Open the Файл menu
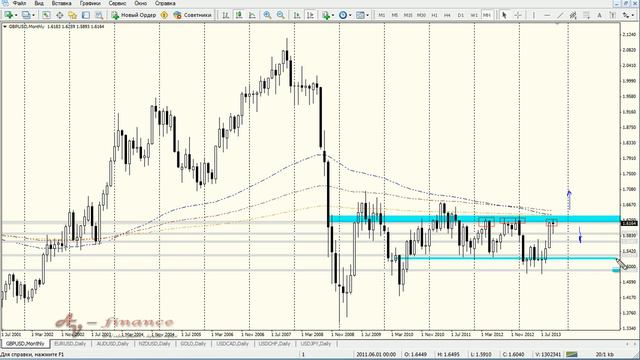Image resolution: width=640 pixels, height=360 pixels. click(x=19, y=3)
